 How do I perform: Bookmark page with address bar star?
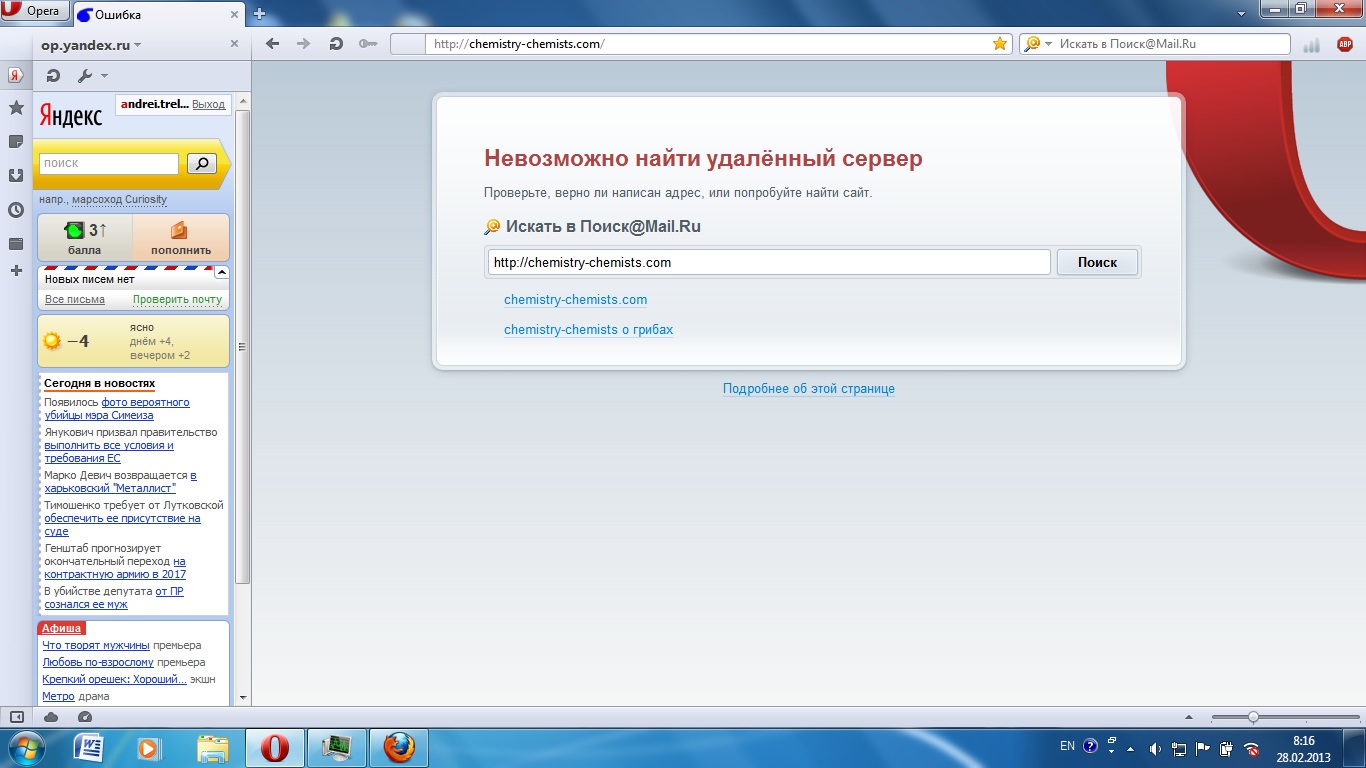tap(999, 44)
